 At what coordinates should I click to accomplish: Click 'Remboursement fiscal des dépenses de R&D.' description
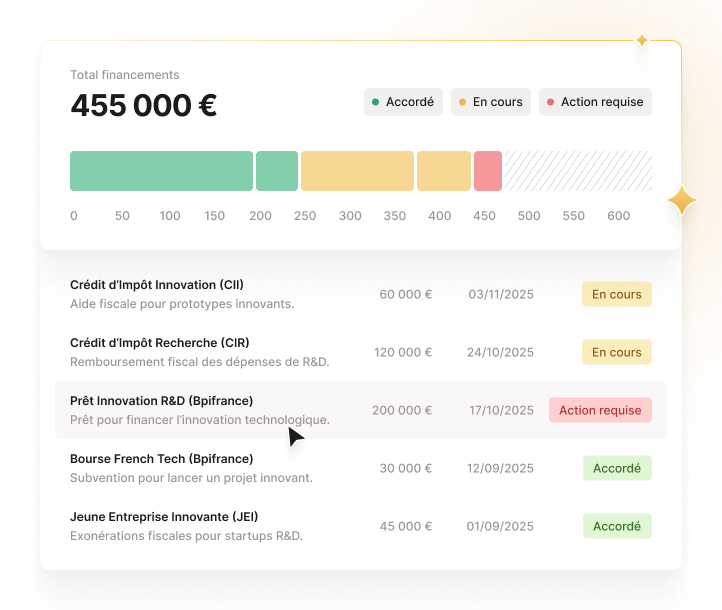click(200, 362)
